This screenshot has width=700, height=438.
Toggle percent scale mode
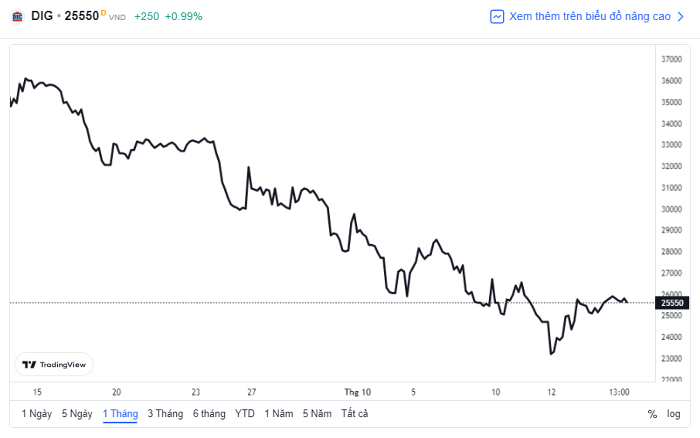point(652,414)
